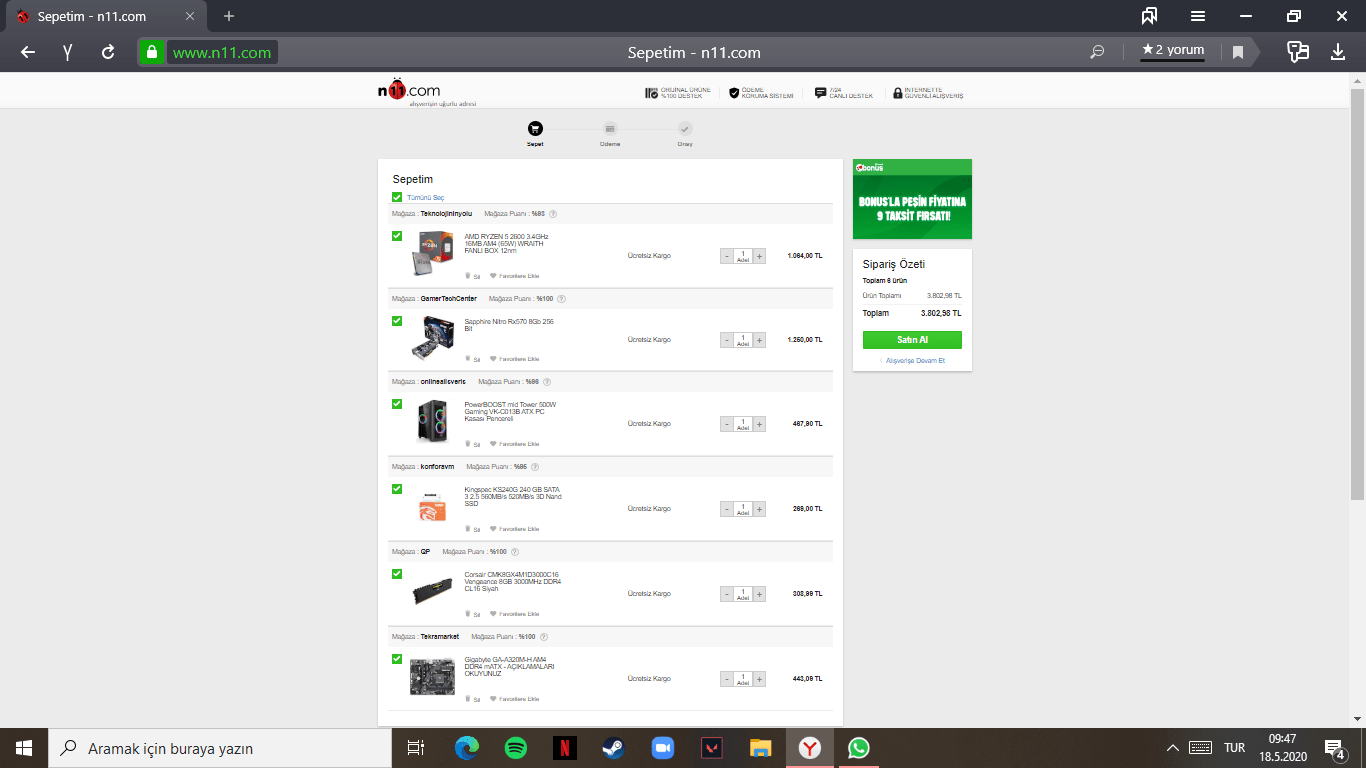Screen dimensions: 1366x768
Task: Increase quantity of Corsair Vengeance RAM
Action: pyautogui.click(x=760, y=594)
